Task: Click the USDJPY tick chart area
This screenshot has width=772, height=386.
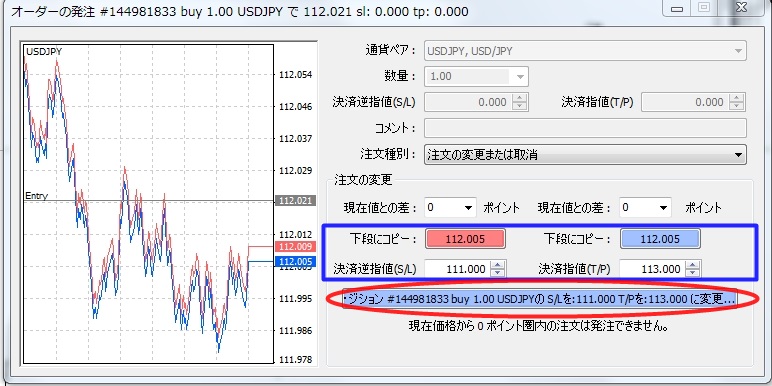Action: click(x=148, y=204)
